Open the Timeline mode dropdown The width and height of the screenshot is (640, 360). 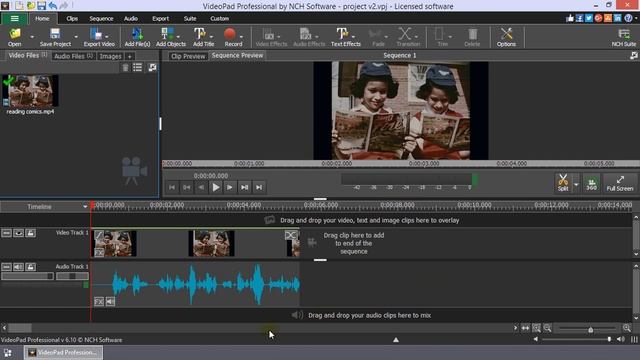point(85,207)
